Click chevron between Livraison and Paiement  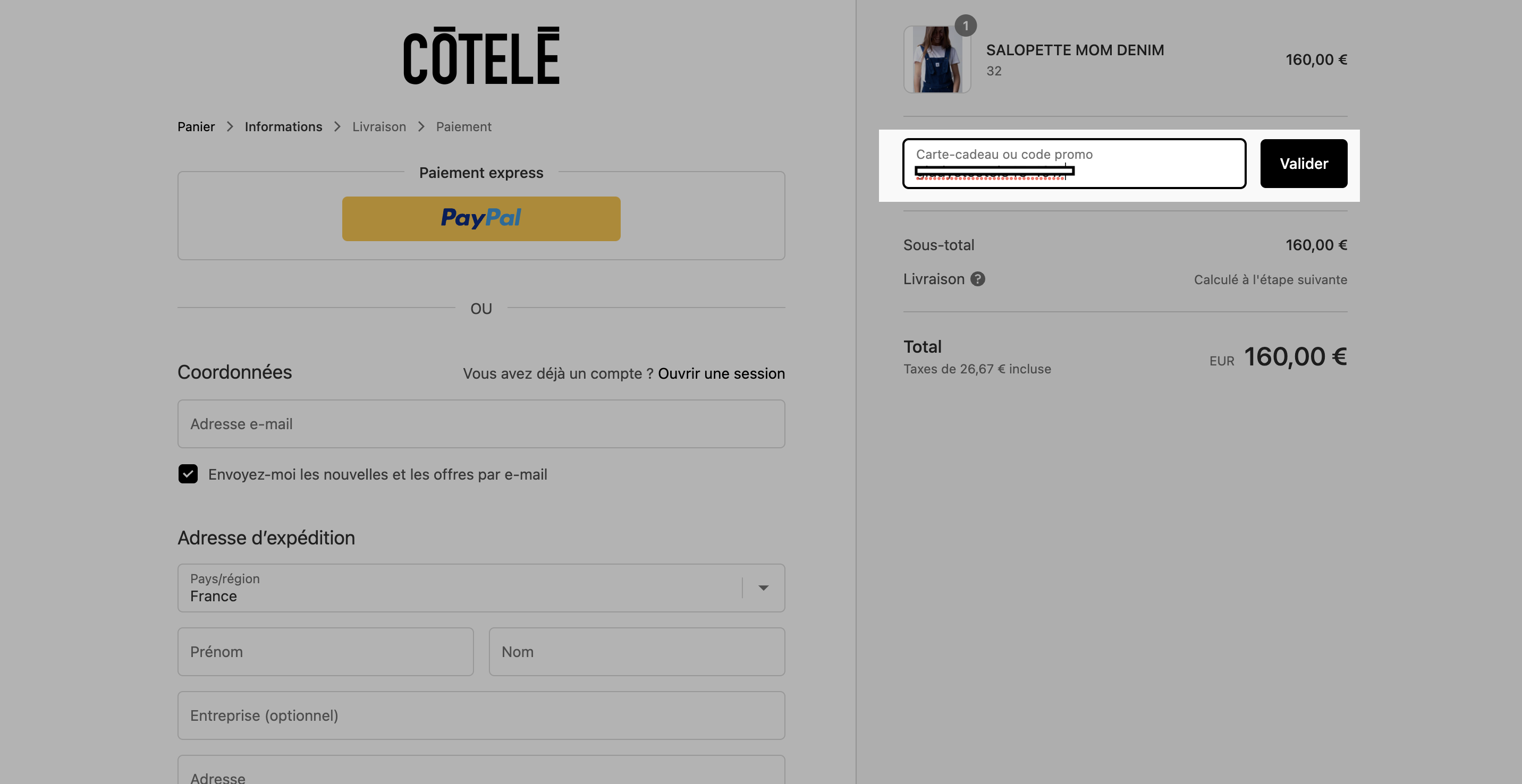(421, 127)
